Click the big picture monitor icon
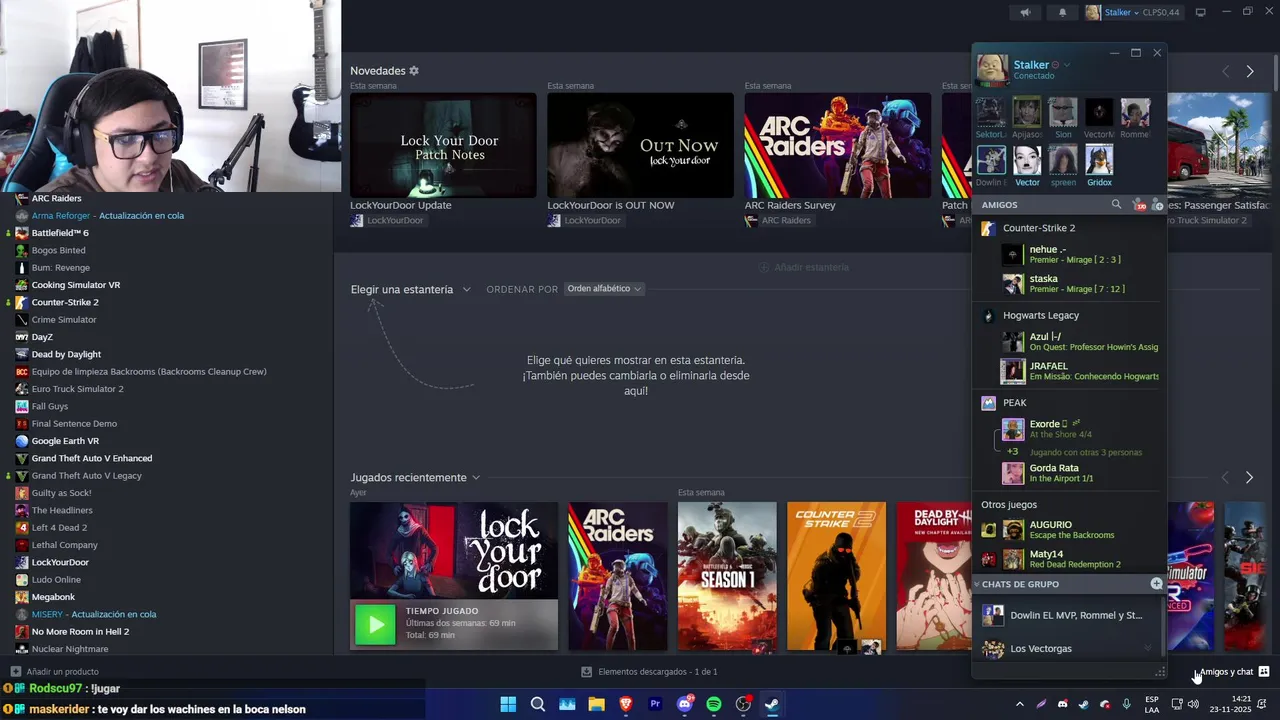 [x=1201, y=12]
